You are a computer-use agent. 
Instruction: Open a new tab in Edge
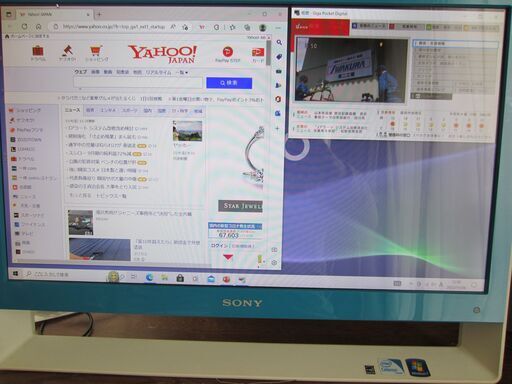click(99, 14)
